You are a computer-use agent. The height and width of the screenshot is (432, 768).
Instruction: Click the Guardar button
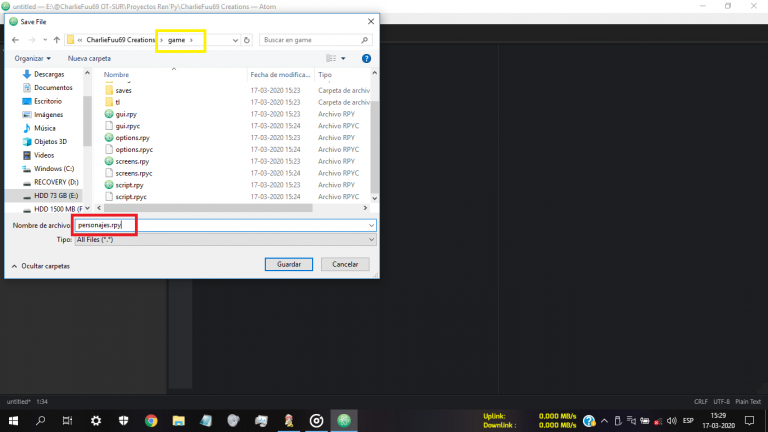288,265
